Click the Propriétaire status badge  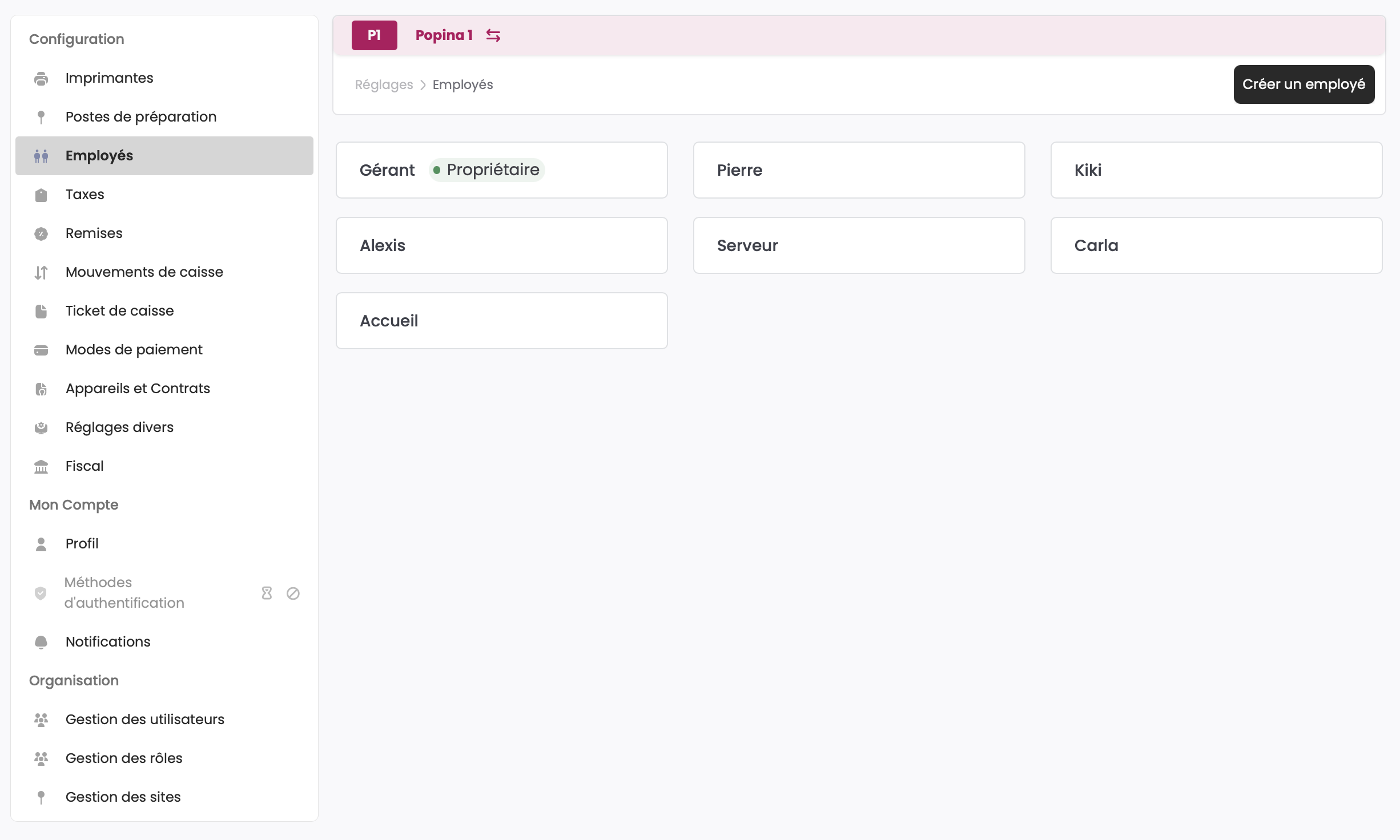click(487, 170)
